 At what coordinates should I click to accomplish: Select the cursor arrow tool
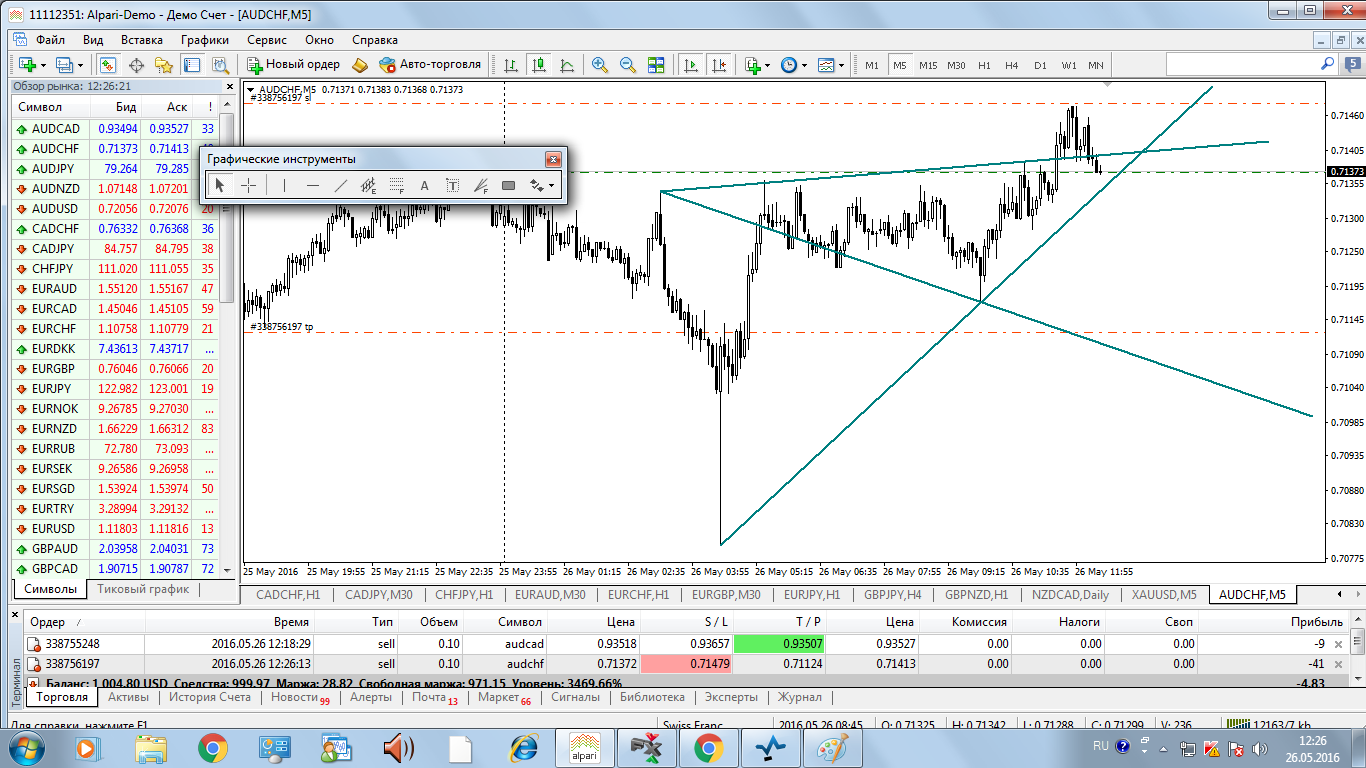click(221, 185)
